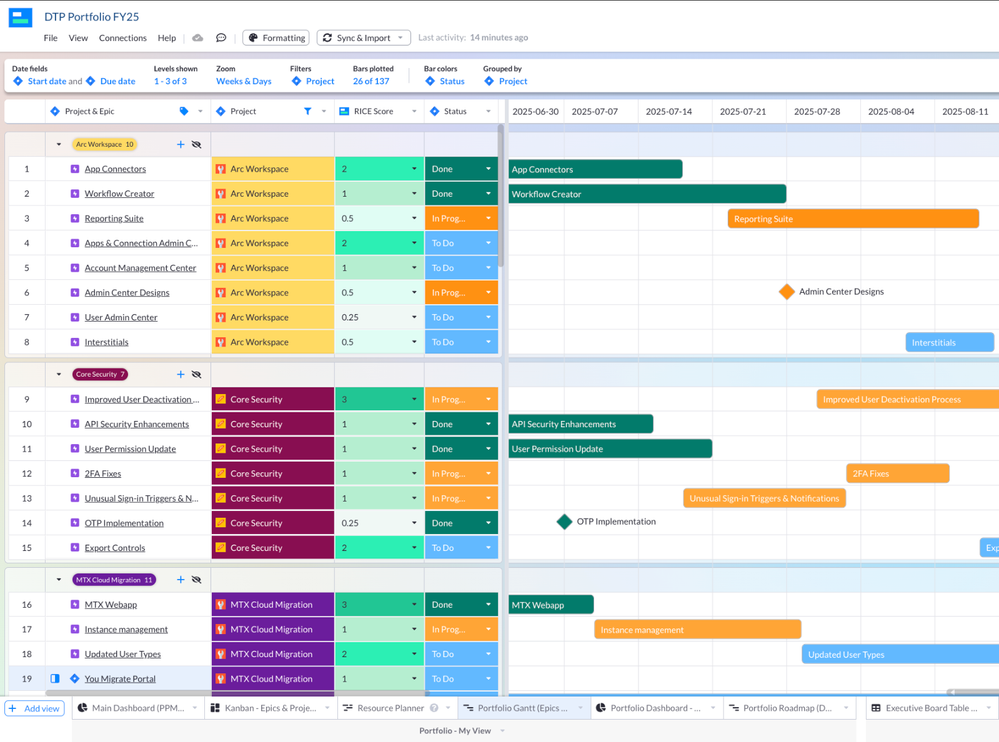
Task: Click Portfolio Roadmap tab gantt icon
Action: (x=734, y=708)
